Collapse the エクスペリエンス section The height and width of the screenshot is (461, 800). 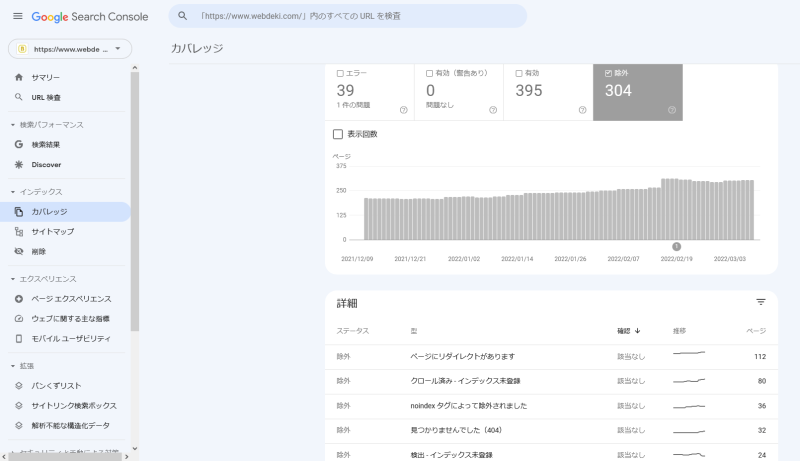tap(12, 279)
